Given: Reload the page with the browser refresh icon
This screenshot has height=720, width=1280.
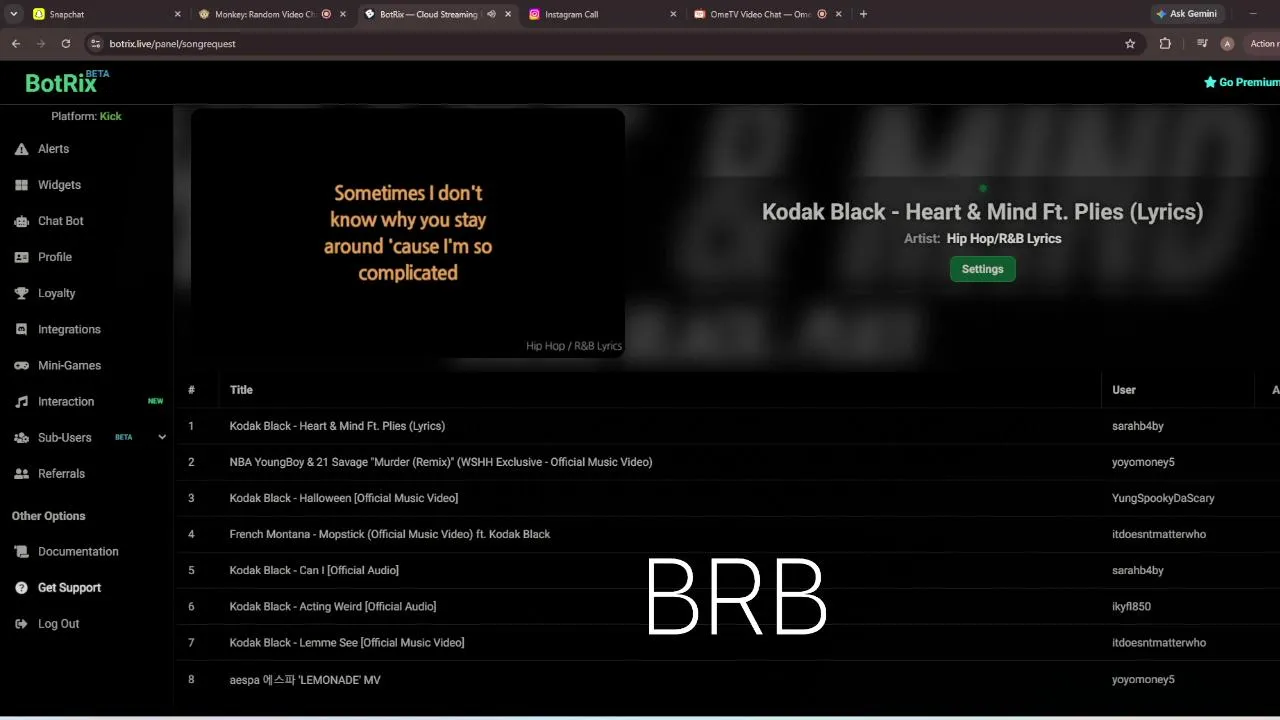Looking at the screenshot, I should [66, 44].
